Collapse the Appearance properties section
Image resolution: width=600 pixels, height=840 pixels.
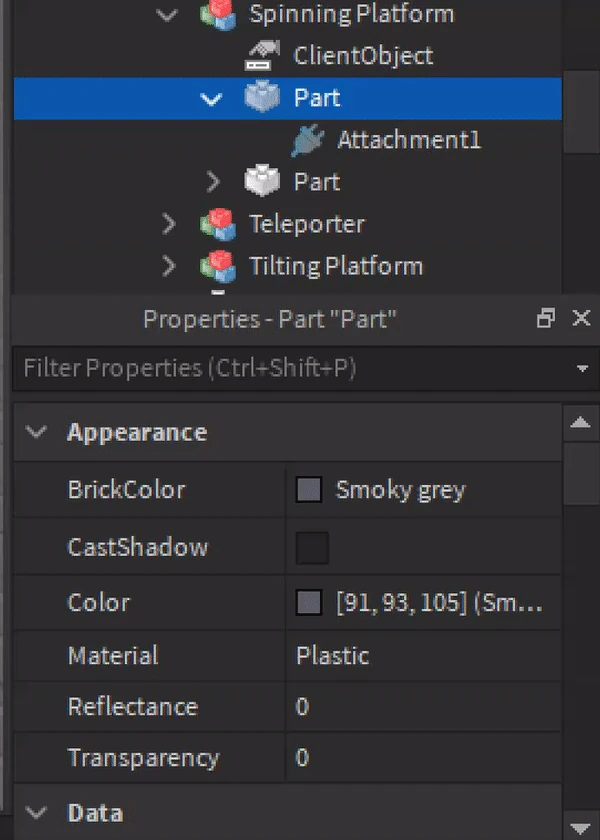(x=38, y=433)
